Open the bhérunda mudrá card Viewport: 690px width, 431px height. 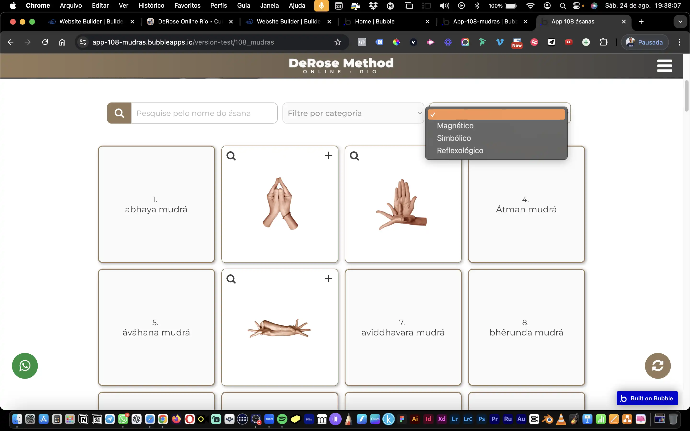526,328
